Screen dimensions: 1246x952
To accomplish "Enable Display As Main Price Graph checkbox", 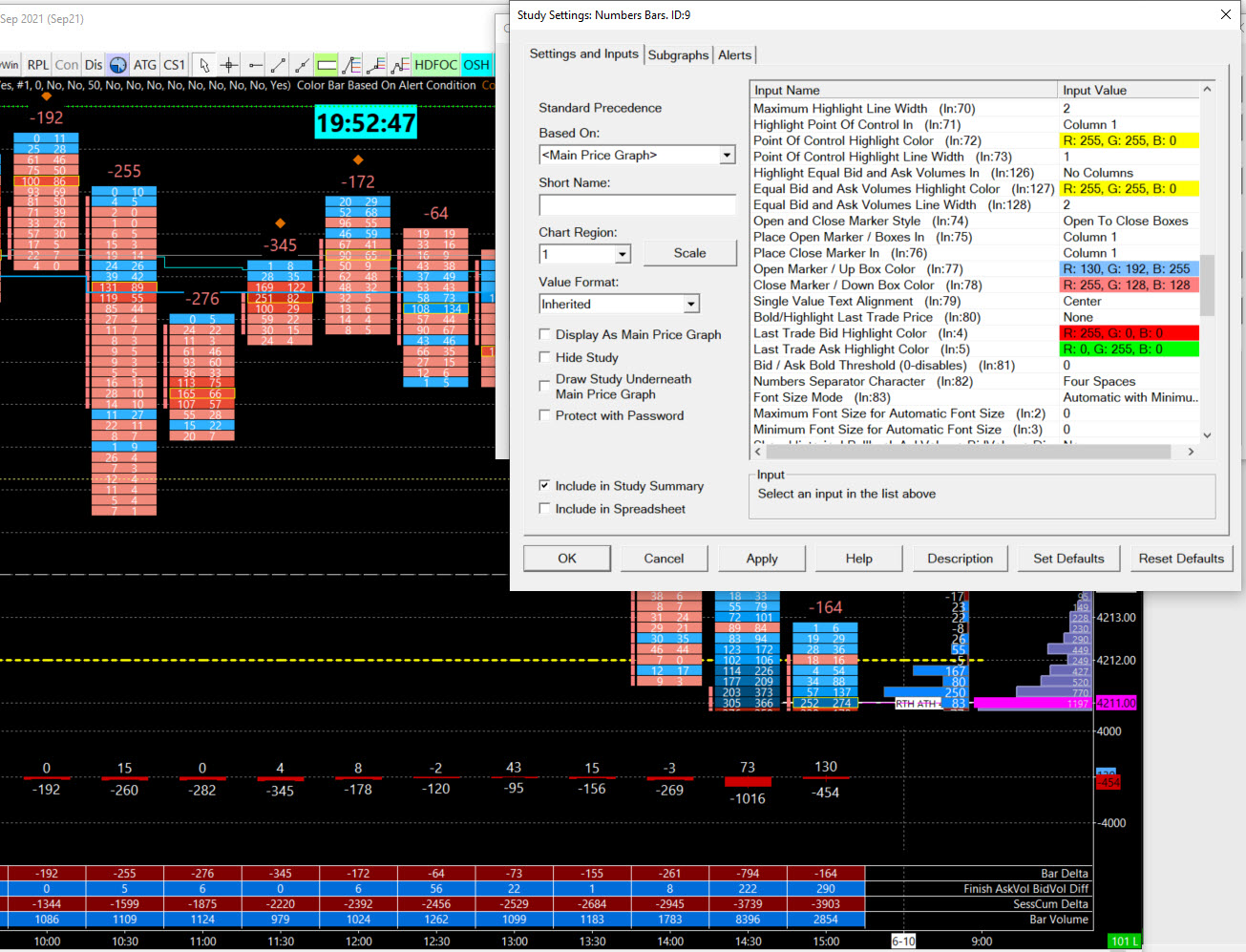I will [545, 334].
